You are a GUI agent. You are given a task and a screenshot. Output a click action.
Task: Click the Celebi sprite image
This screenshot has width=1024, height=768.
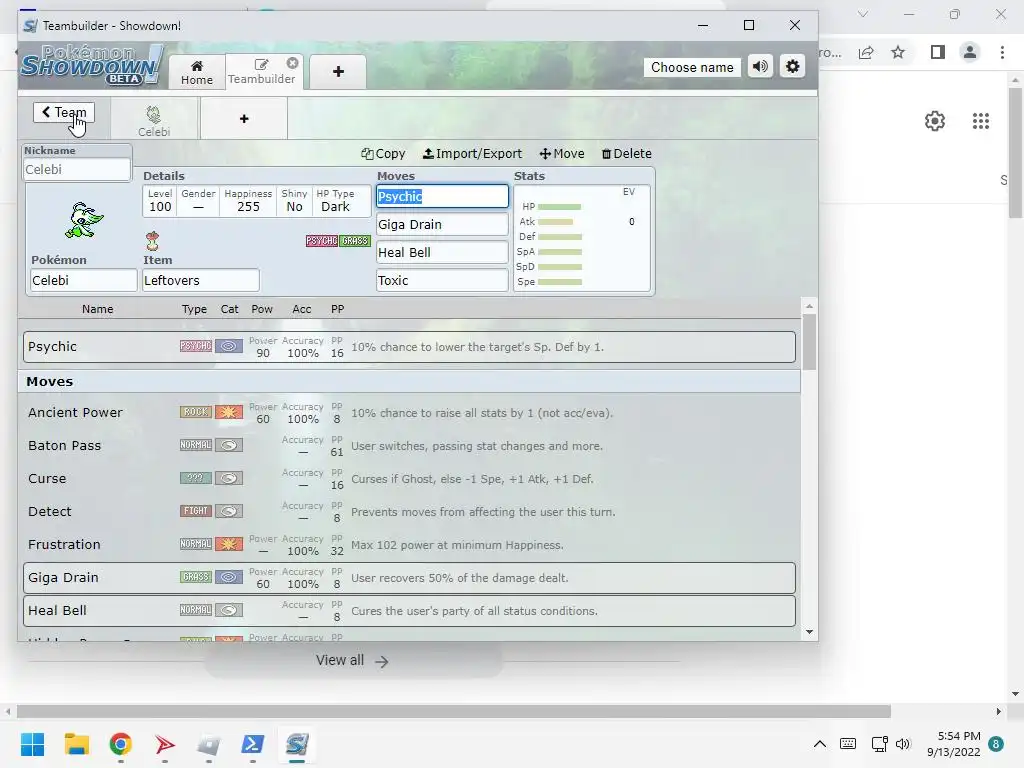[x=84, y=220]
